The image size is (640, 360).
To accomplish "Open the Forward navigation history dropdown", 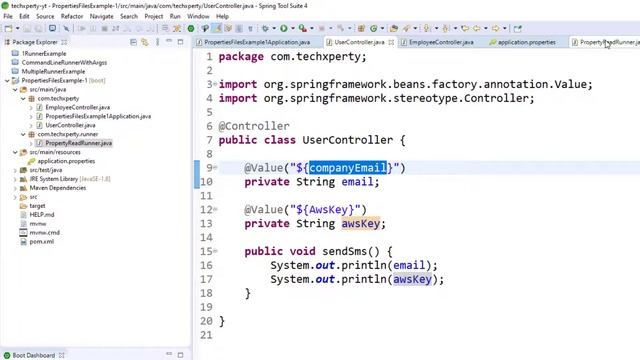I will (x=504, y=29).
